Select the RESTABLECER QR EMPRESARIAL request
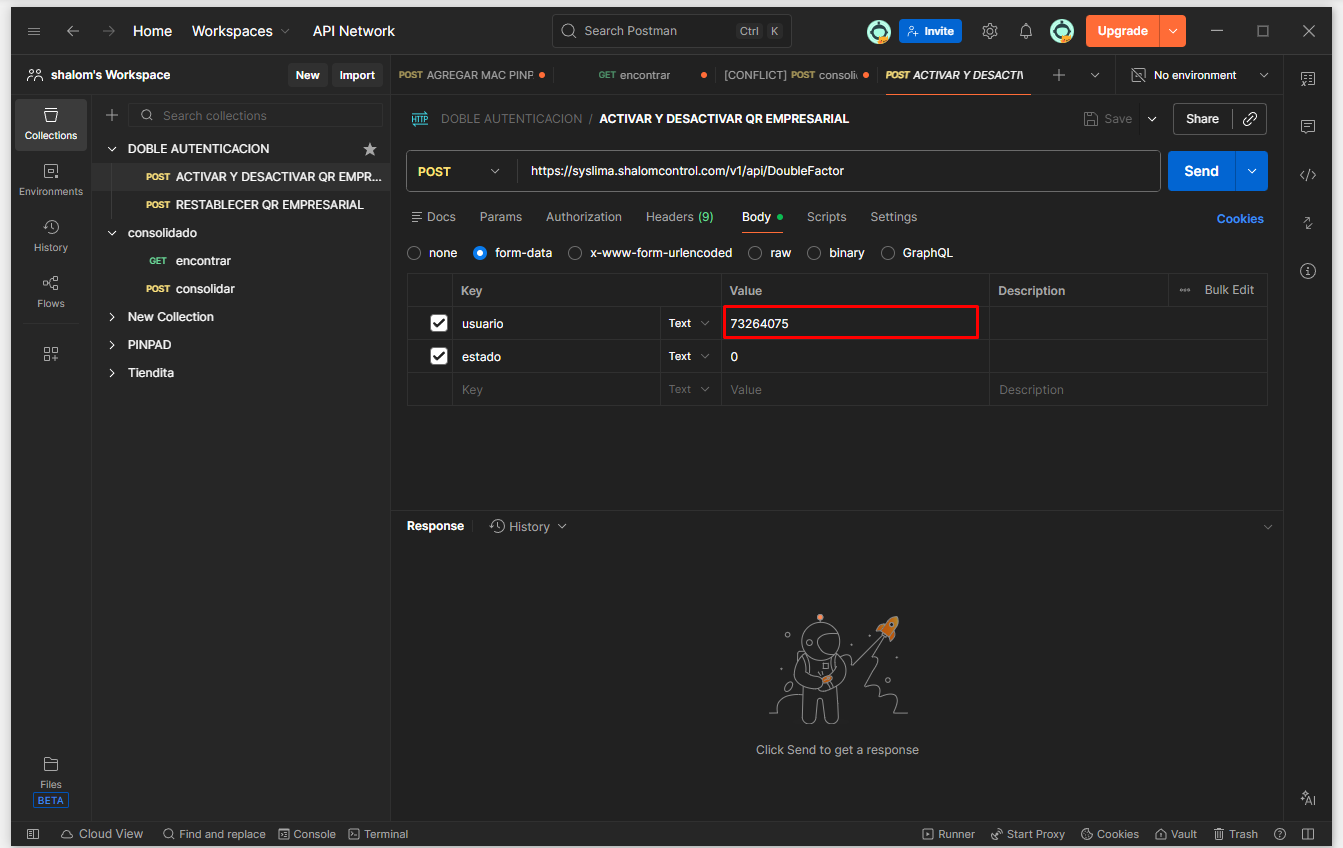 269,205
